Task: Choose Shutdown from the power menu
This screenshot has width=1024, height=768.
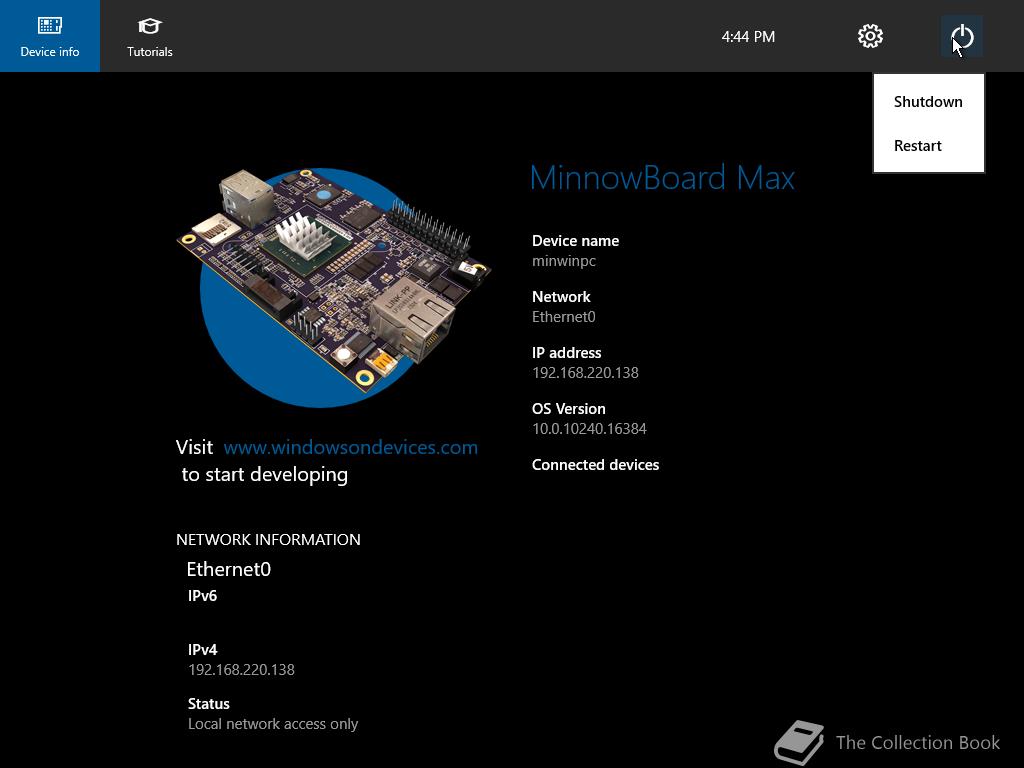Action: point(928,102)
